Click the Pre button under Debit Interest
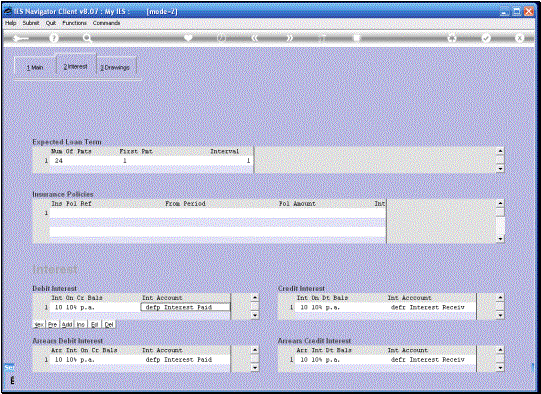The height and width of the screenshot is (394, 541). pyautogui.click(x=52, y=324)
